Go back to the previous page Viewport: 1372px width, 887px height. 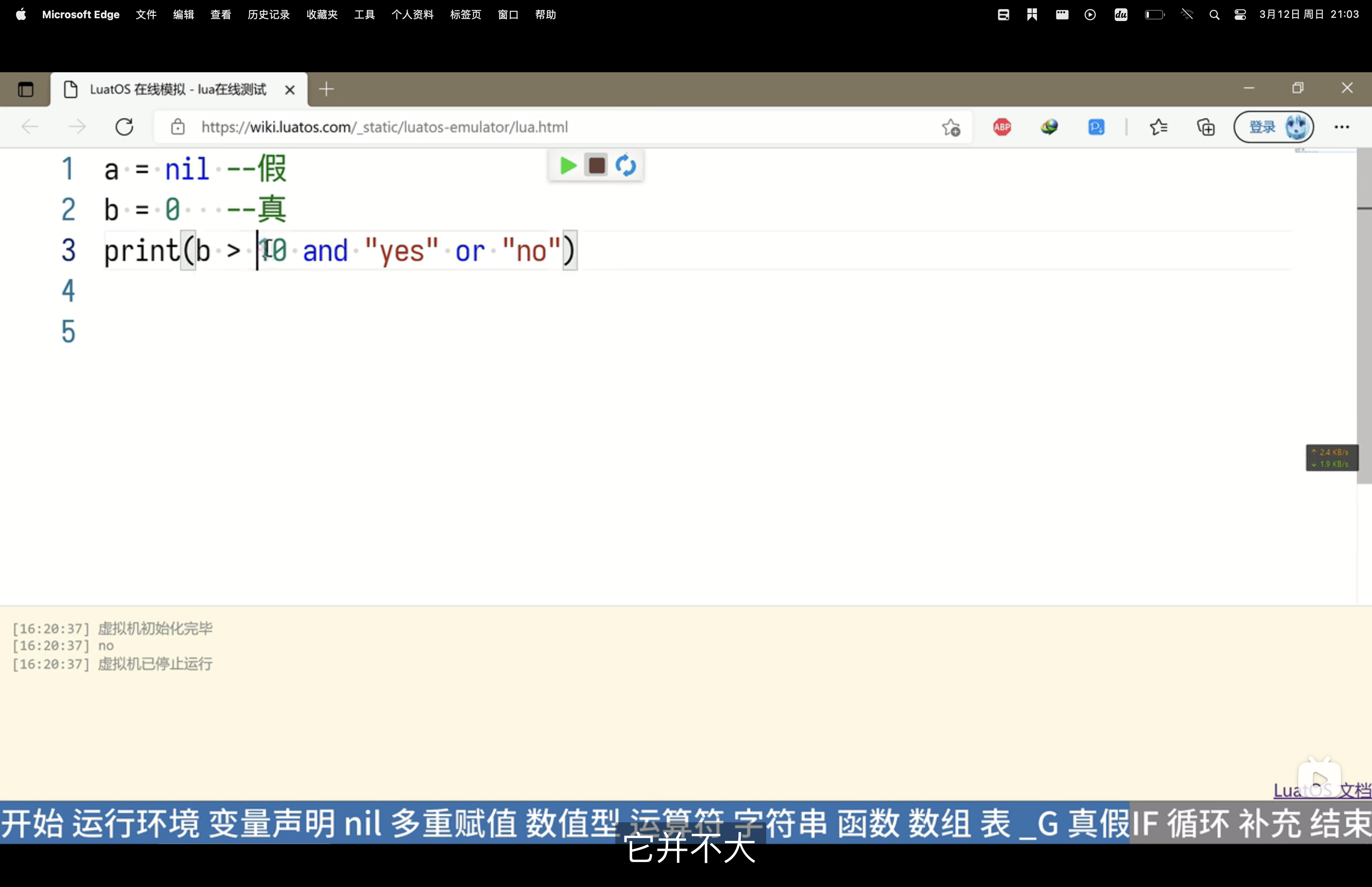point(30,127)
